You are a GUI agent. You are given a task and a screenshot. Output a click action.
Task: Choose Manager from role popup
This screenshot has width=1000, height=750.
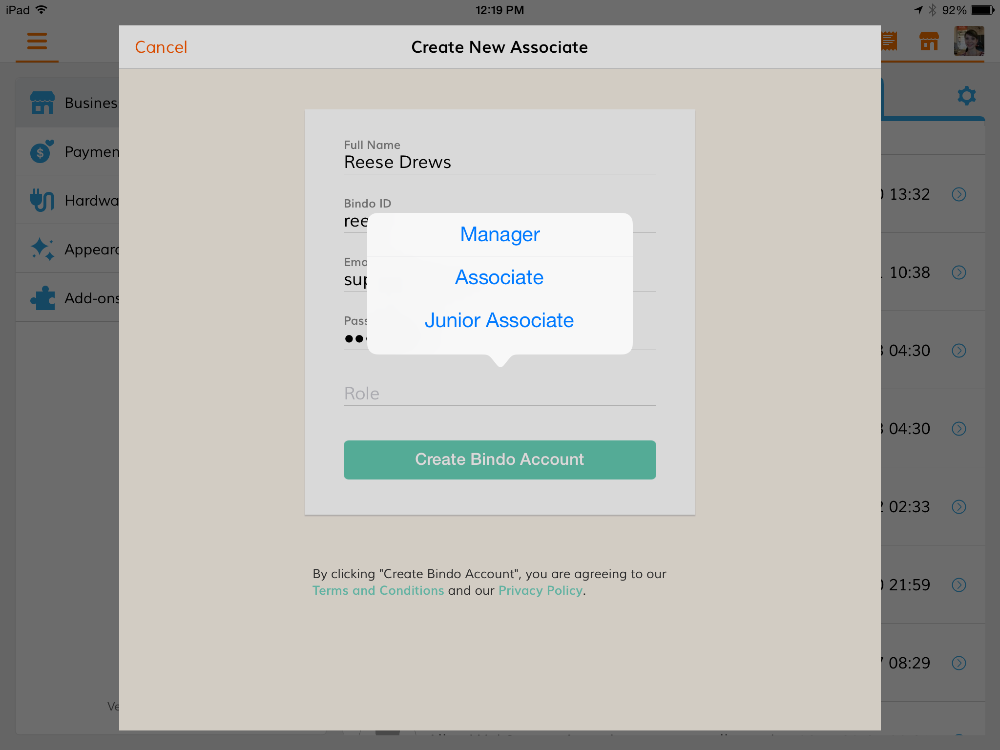[500, 235]
